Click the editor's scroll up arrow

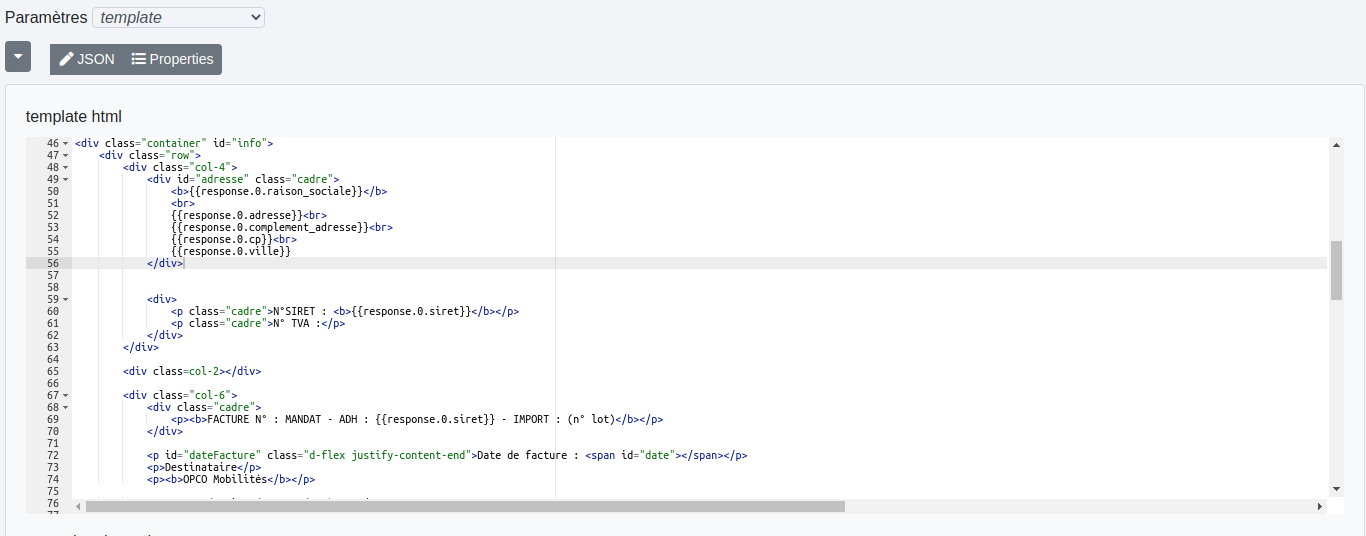point(1336,144)
